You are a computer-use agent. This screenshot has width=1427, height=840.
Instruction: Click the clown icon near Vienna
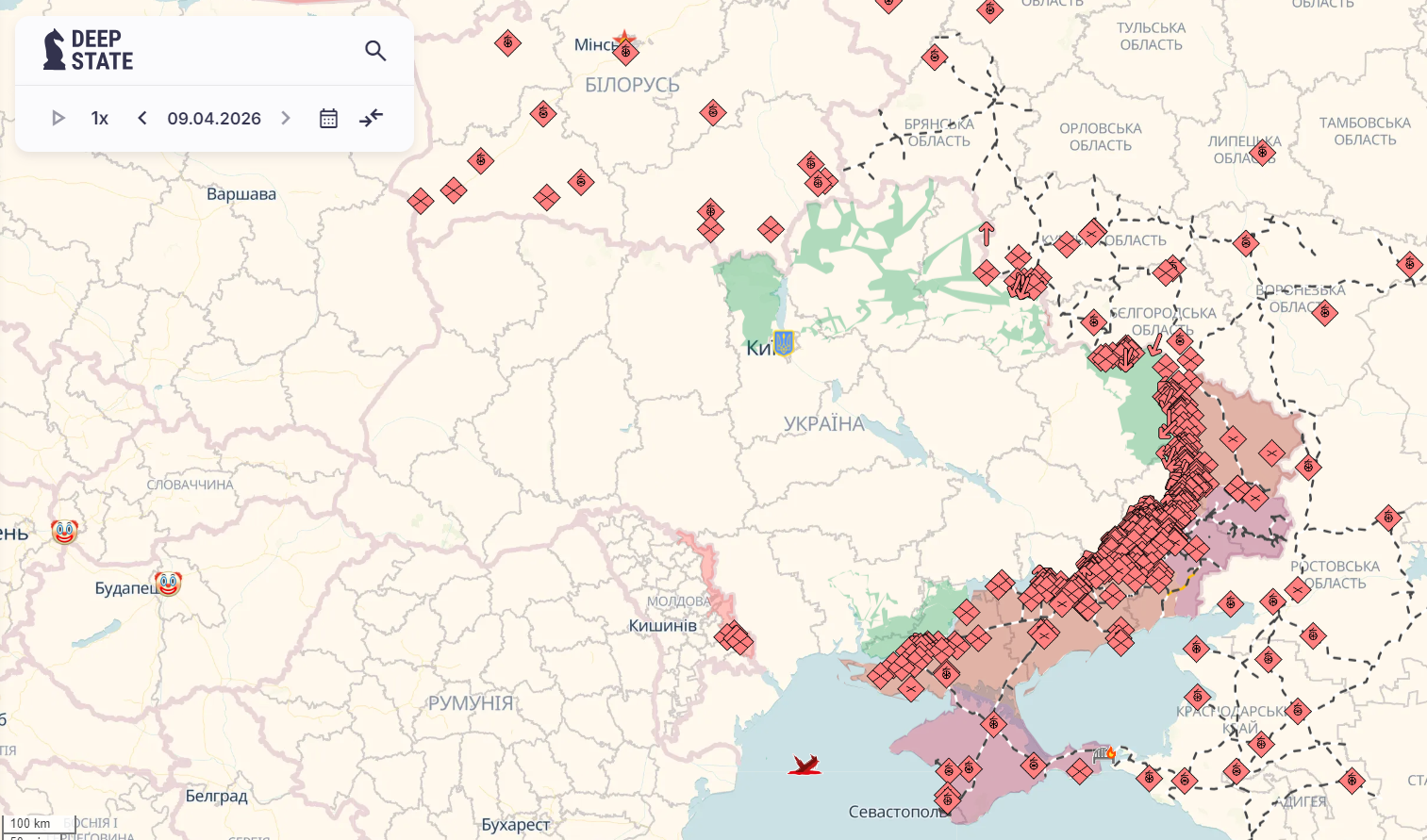click(x=64, y=532)
